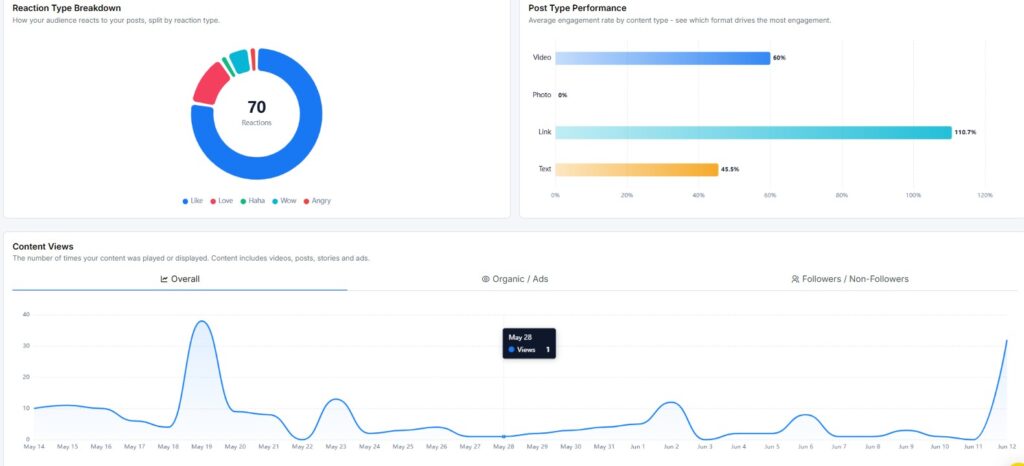Screen dimensions: 1024x466
Task: Click the Jun 6 axis label
Action: [805, 447]
